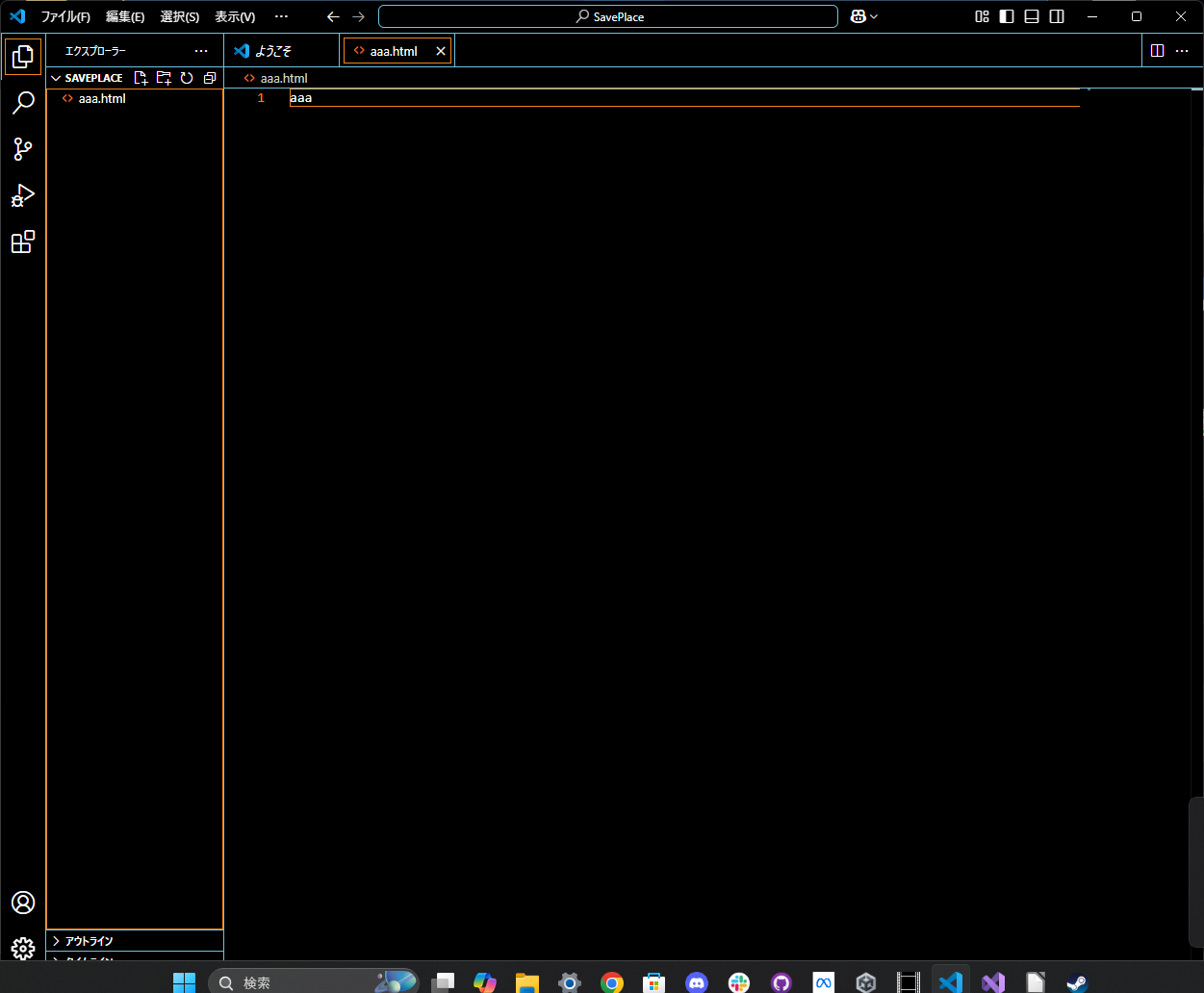Viewport: 1204px width, 993px height.
Task: Toggle the secondary side bar
Action: (x=1057, y=16)
